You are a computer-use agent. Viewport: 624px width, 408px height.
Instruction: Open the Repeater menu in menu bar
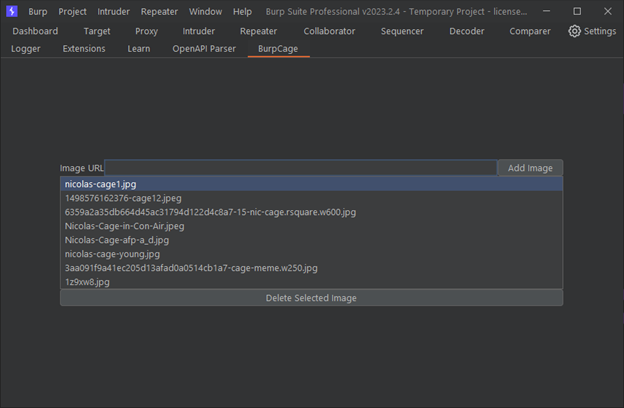click(x=159, y=12)
